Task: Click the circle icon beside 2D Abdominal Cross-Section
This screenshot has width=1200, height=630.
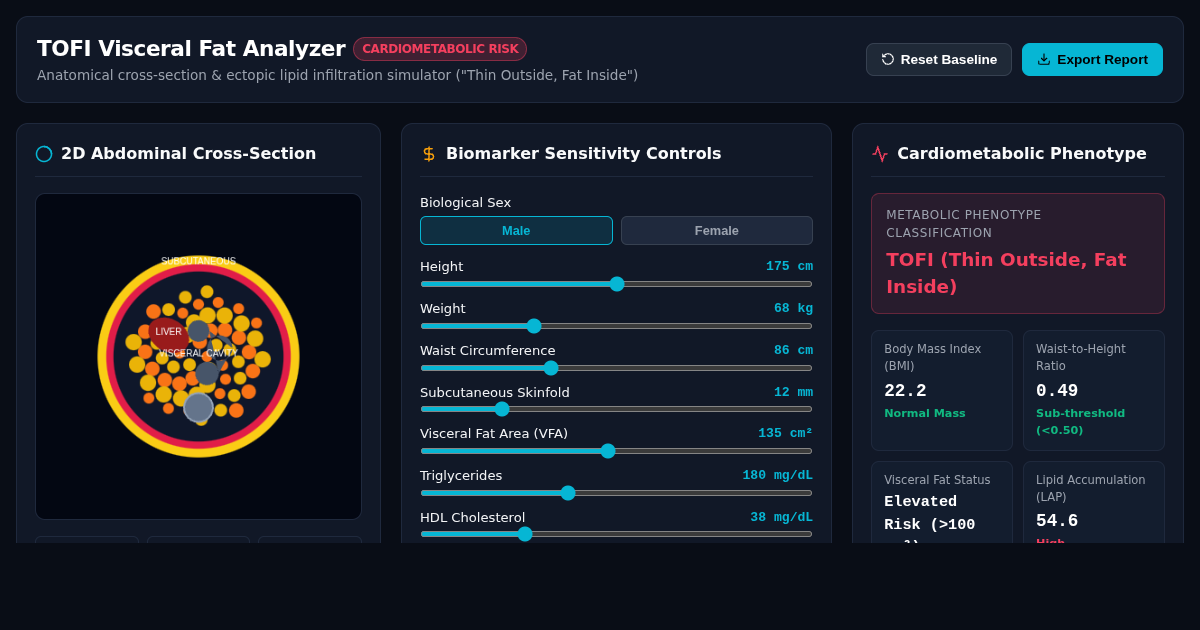Action: coord(44,154)
